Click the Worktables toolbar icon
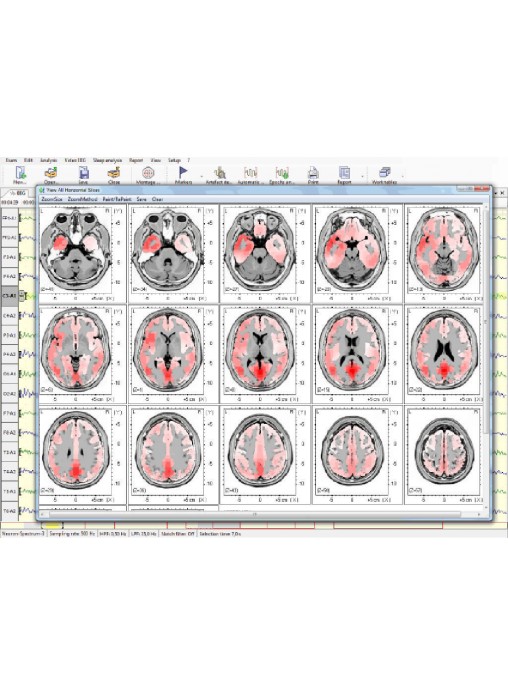This screenshot has height=696, width=508. point(385,174)
